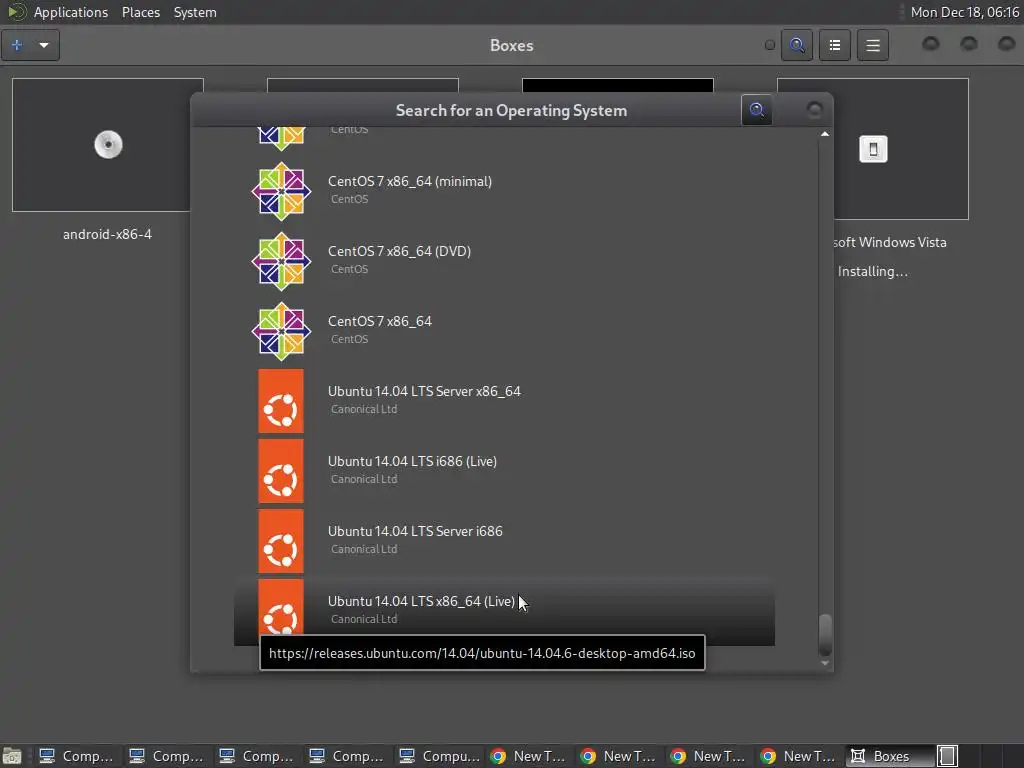Click CentOS 7 x86_64 (minimal) logo
1024x768 pixels.
point(281,191)
